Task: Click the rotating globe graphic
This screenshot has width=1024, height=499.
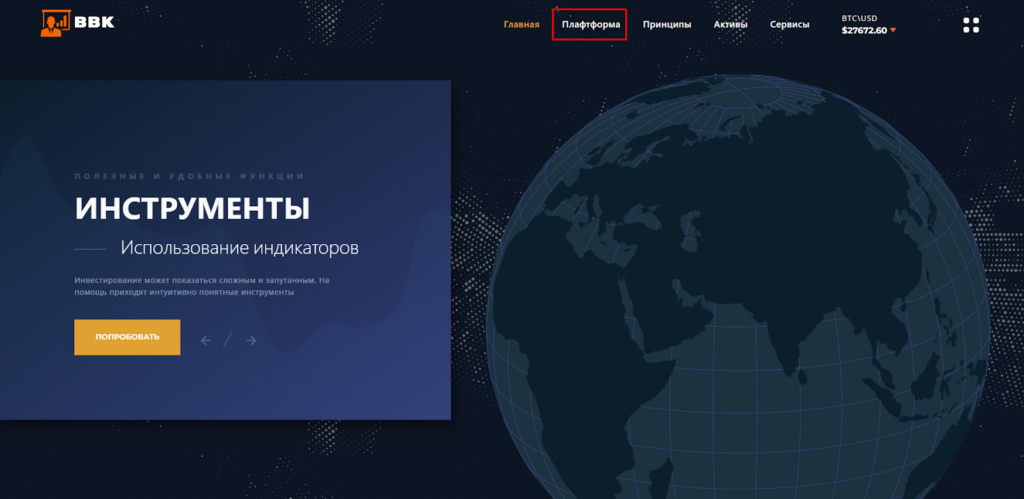Action: [x=738, y=287]
